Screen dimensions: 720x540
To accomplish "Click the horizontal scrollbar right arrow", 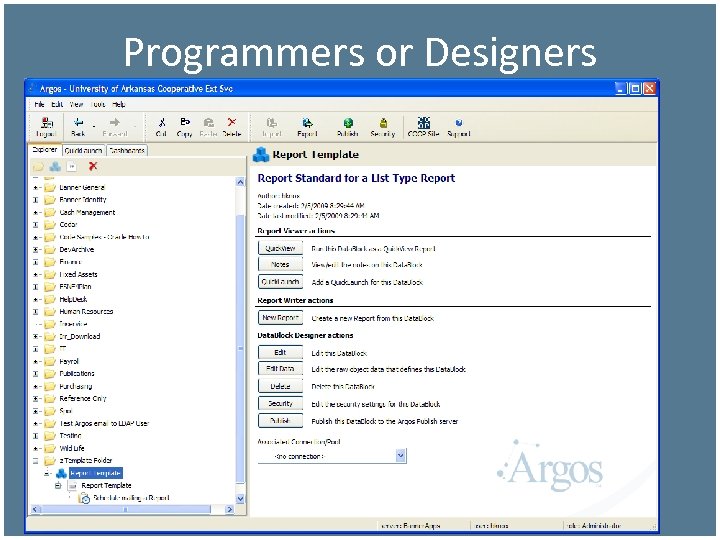I will [230, 509].
